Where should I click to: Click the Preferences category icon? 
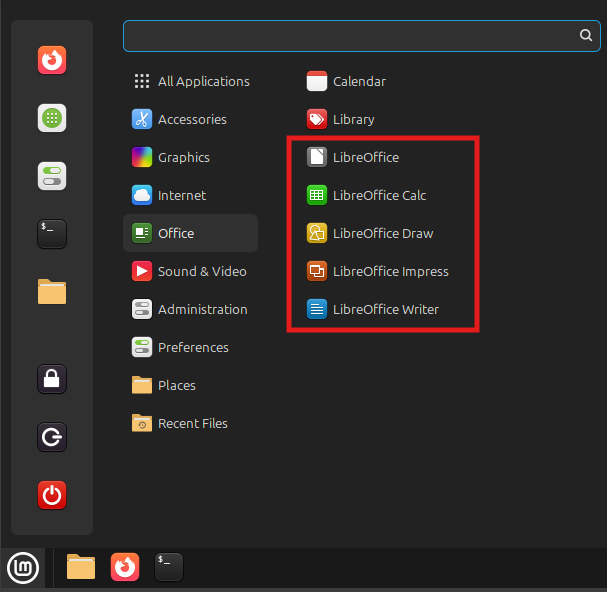point(142,347)
